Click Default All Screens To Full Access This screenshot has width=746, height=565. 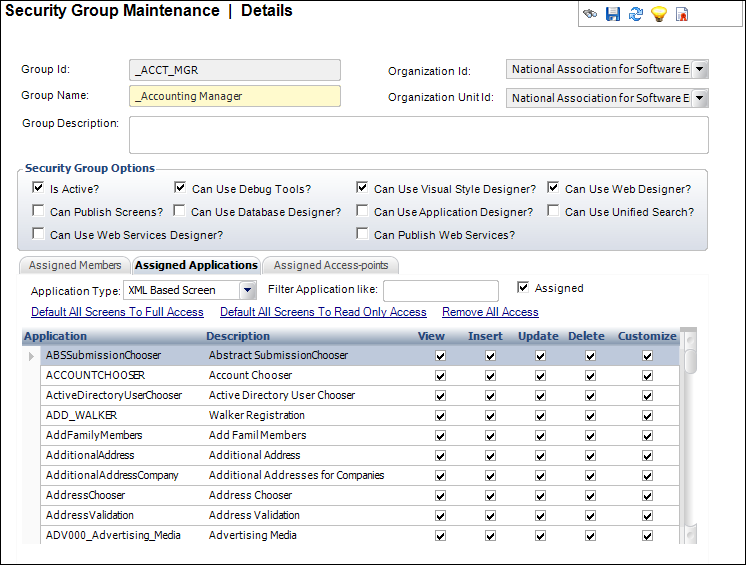[117, 312]
